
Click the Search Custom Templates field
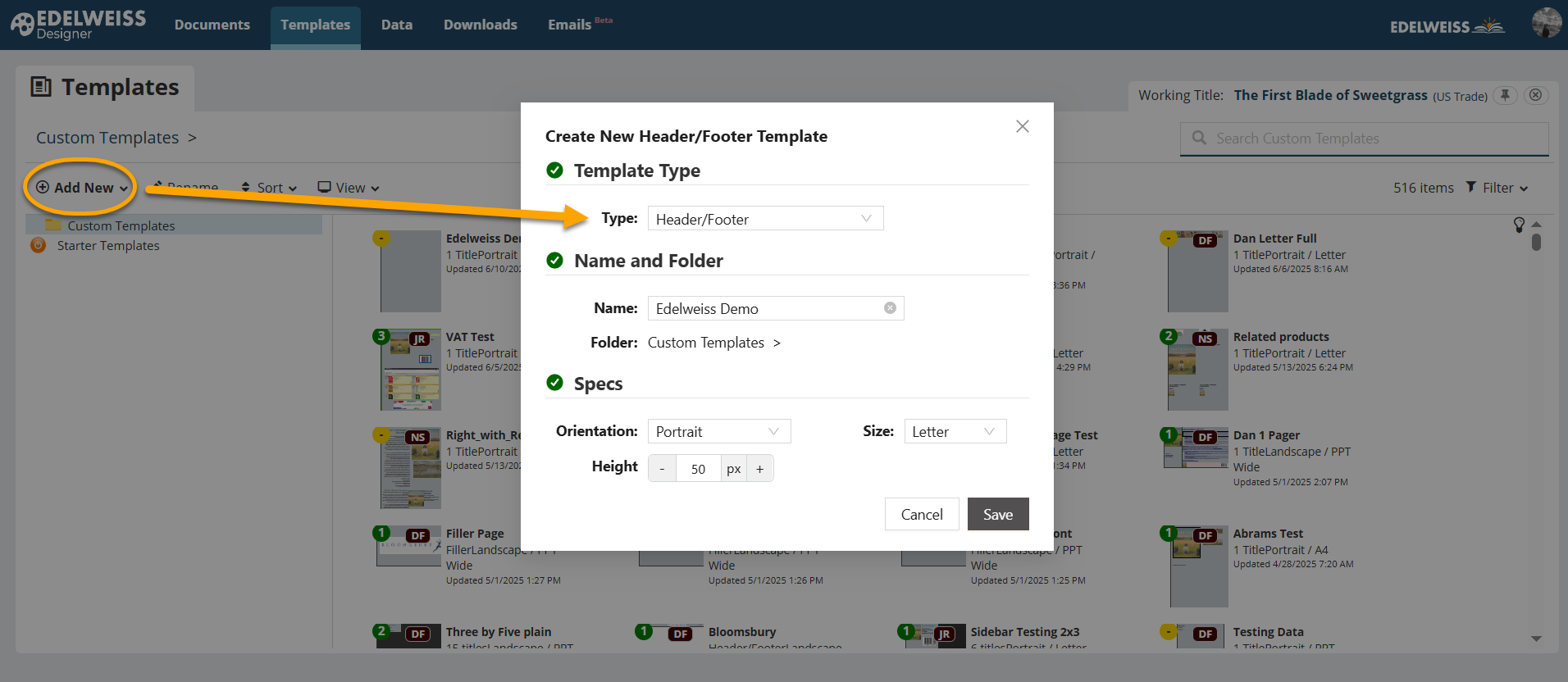[1365, 139]
